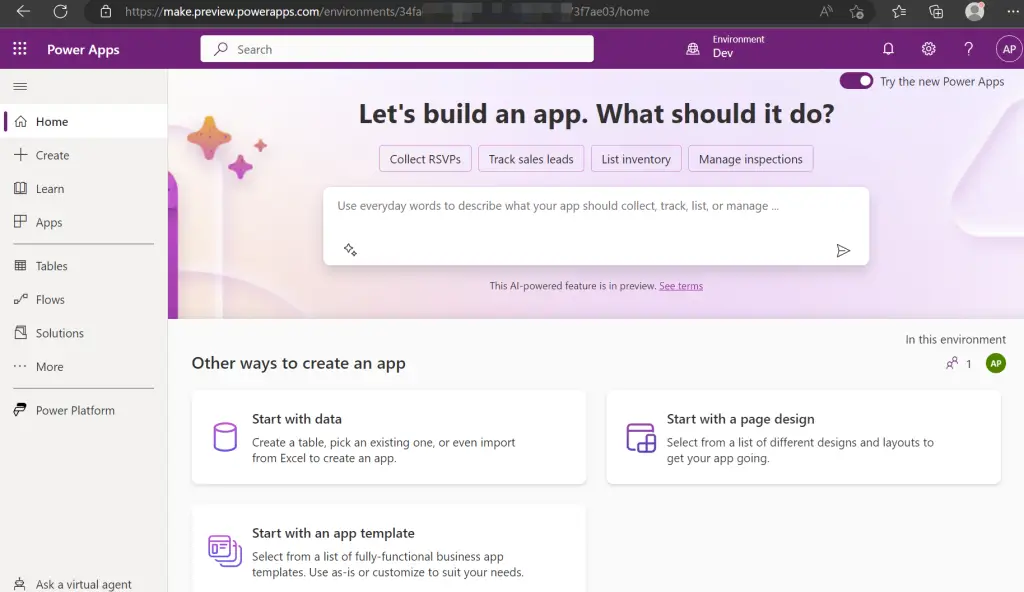Open Learn in sidebar

tap(84, 189)
